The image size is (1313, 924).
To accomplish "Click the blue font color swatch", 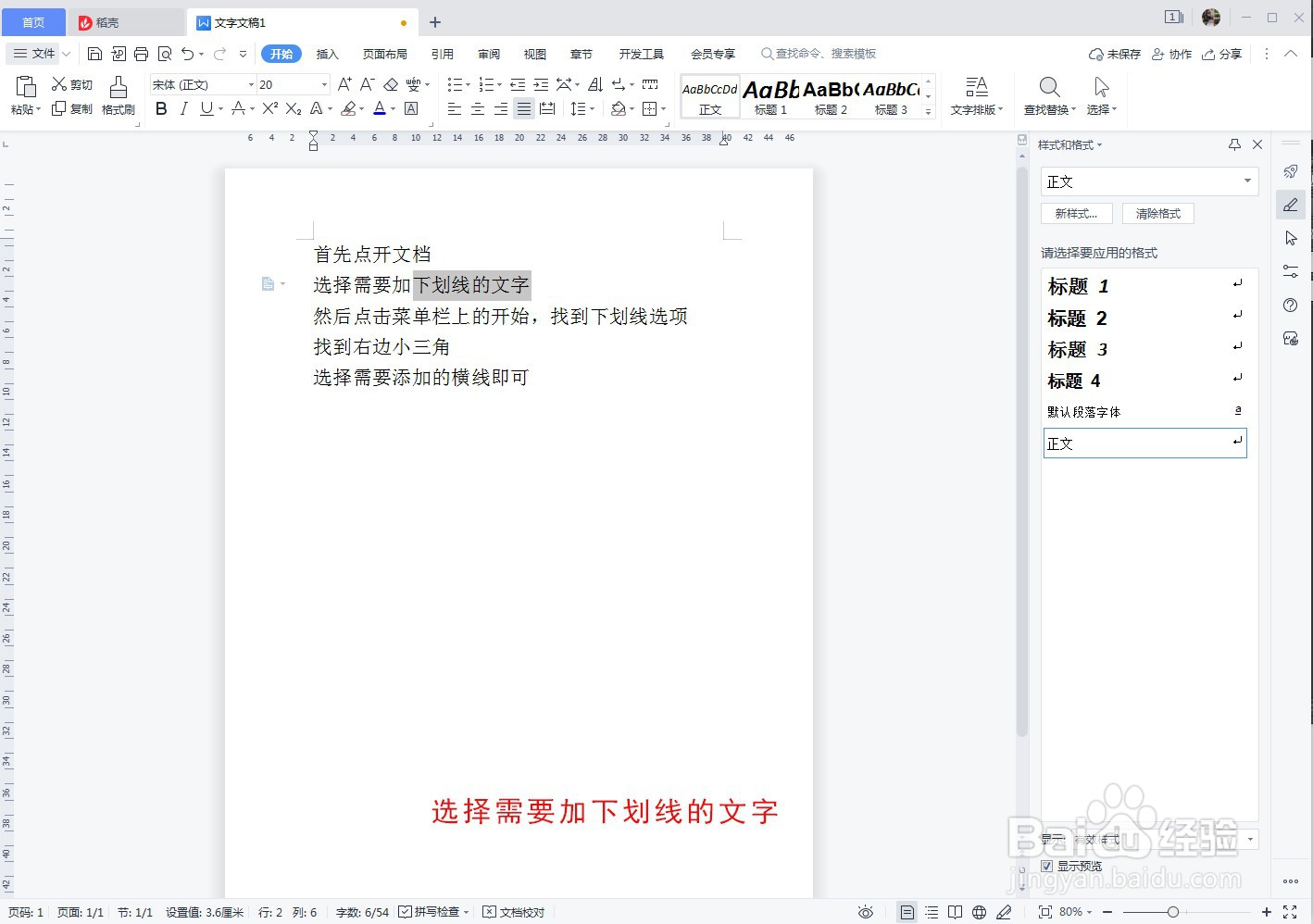I will click(380, 109).
